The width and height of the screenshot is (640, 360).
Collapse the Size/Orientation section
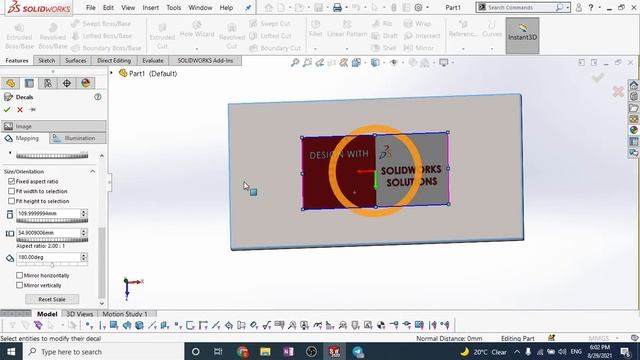coord(93,171)
